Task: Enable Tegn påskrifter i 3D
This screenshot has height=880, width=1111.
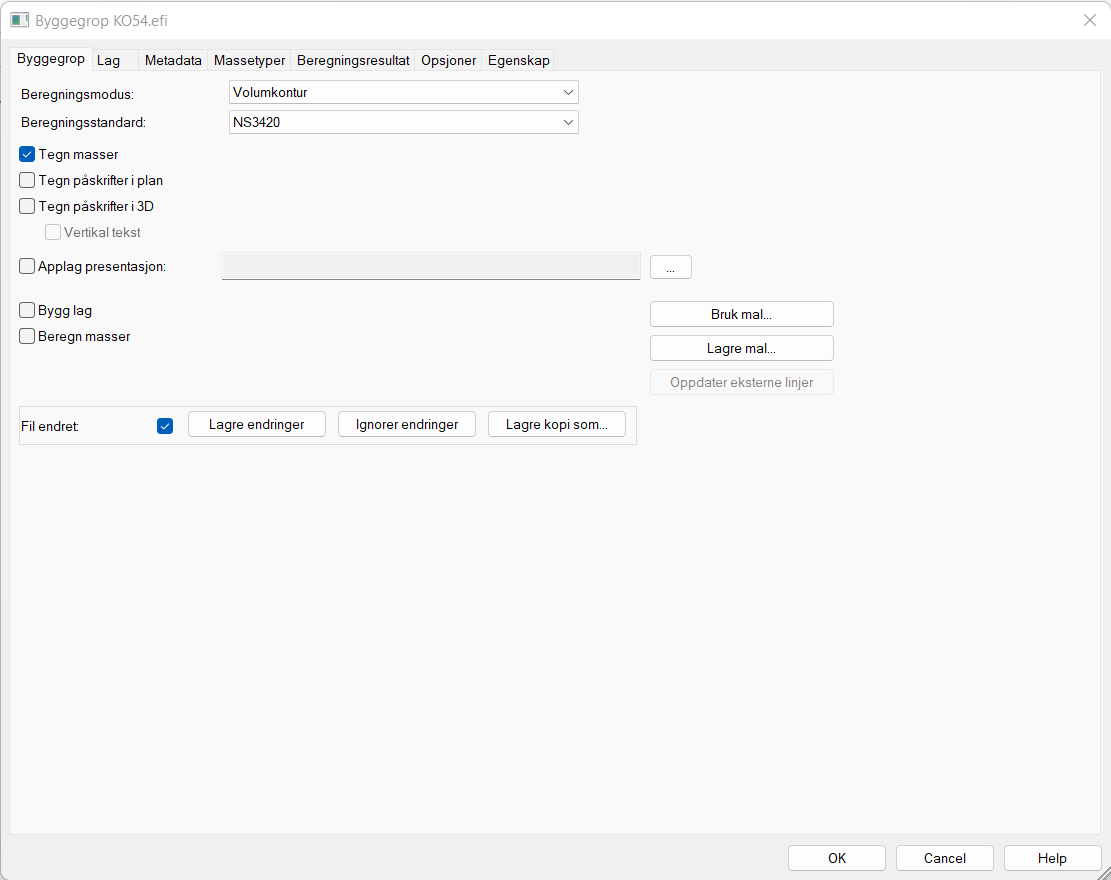Action: click(28, 207)
